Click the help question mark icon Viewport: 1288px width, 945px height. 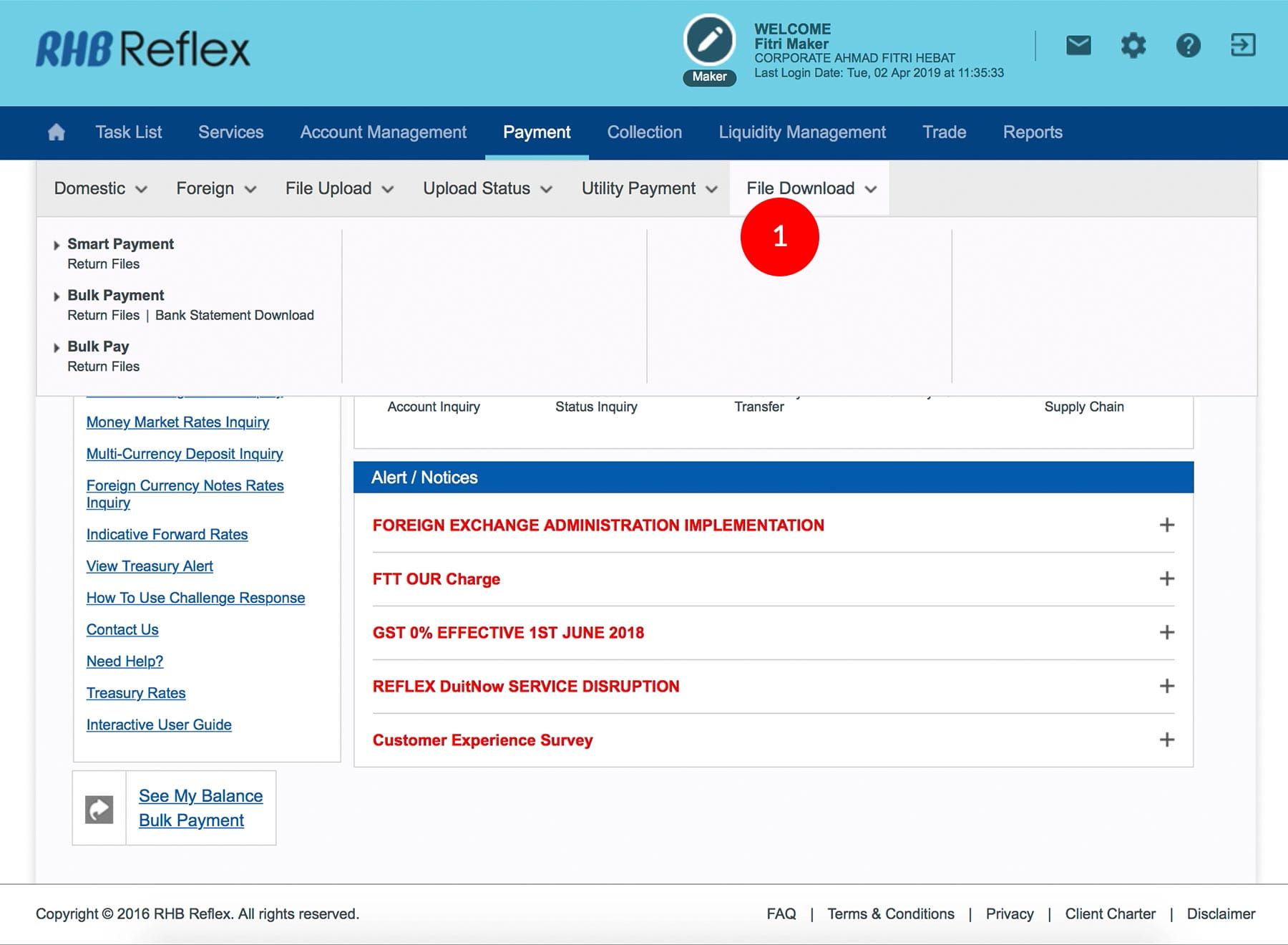(1188, 46)
